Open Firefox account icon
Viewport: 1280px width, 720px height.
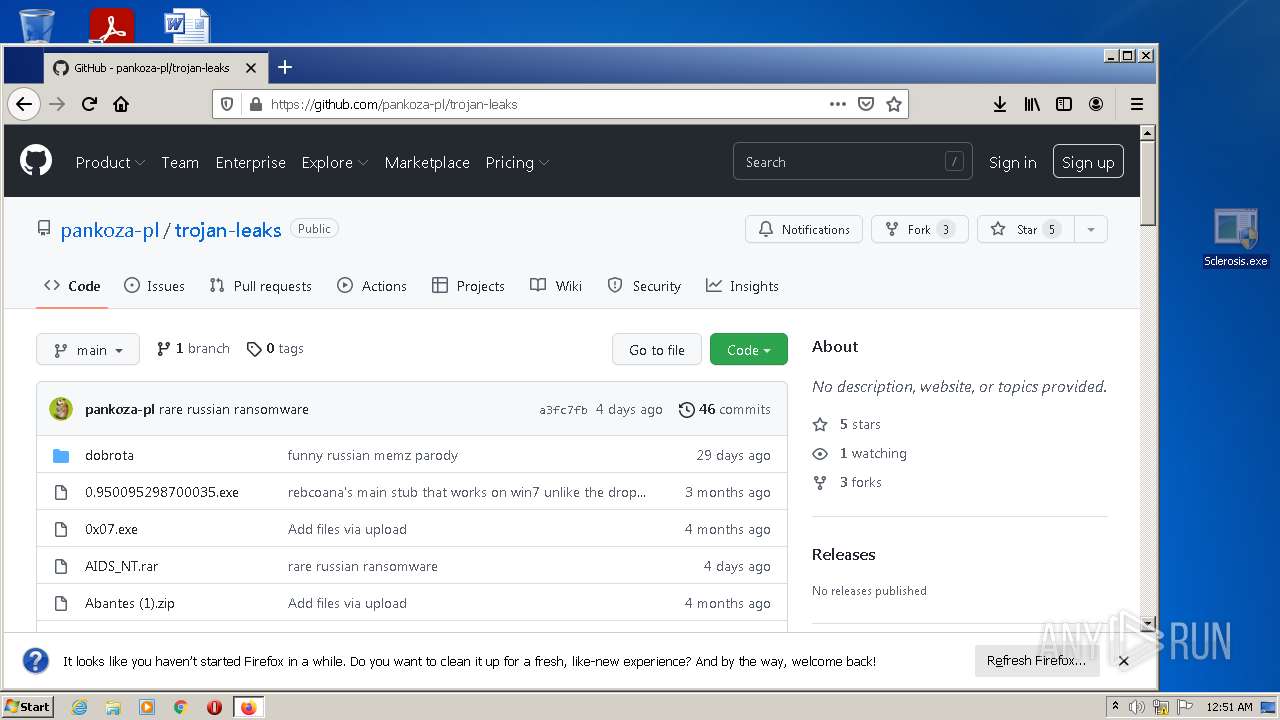pyautogui.click(x=1096, y=104)
